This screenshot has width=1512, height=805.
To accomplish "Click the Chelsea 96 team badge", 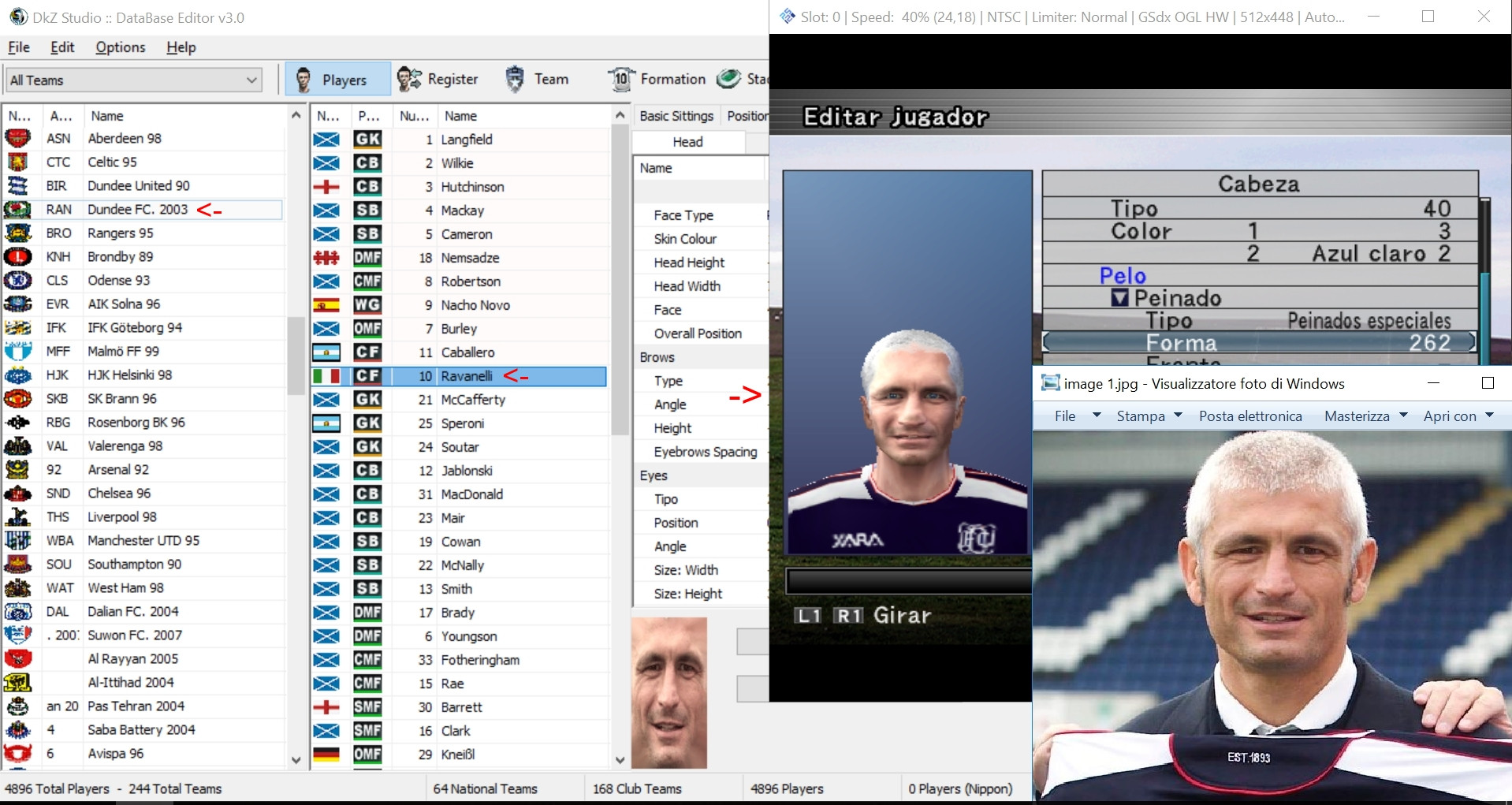I will pyautogui.click(x=17, y=494).
